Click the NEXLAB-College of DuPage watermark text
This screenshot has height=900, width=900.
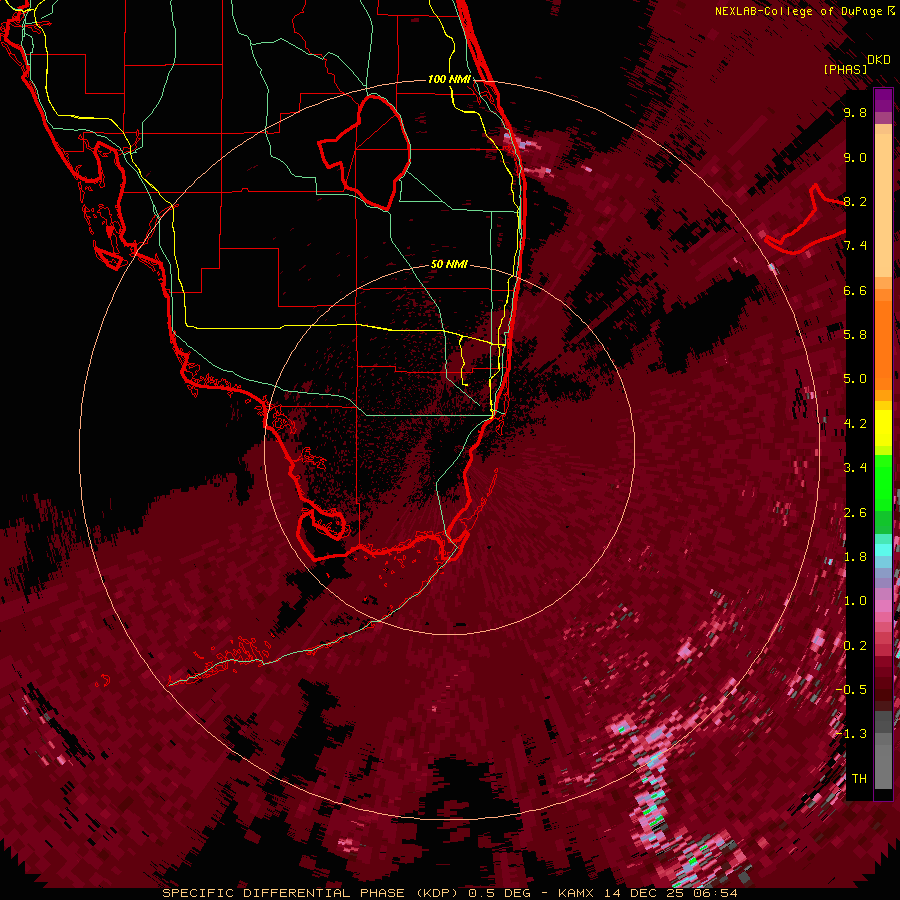(x=805, y=11)
